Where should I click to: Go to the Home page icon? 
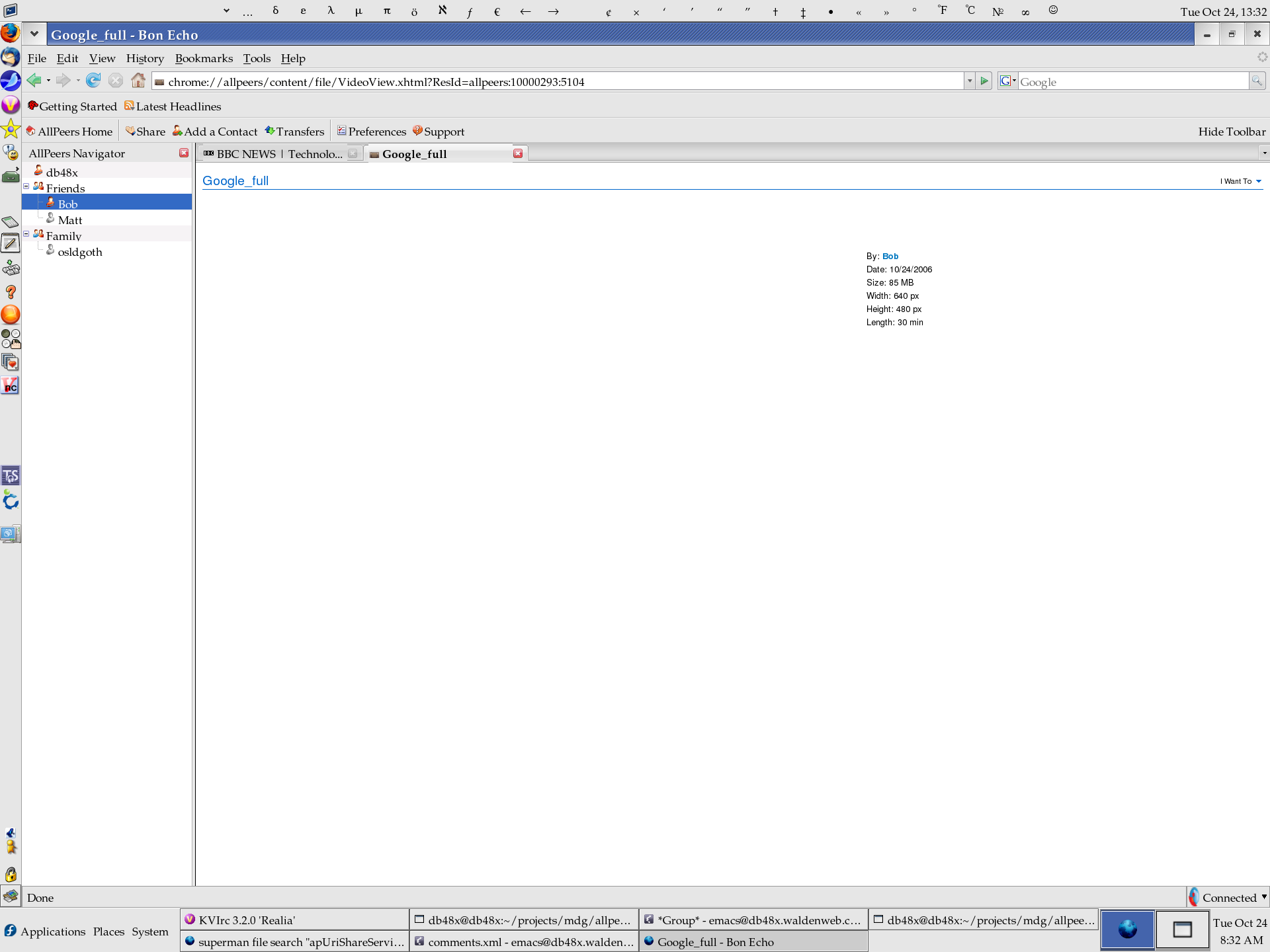click(x=138, y=81)
